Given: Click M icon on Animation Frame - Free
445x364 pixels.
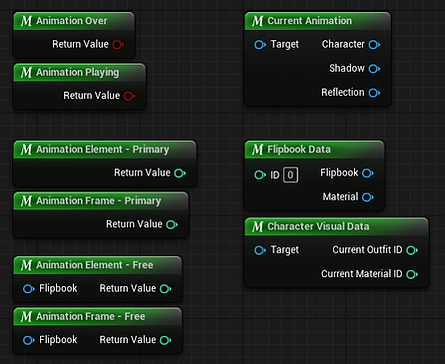Looking at the screenshot, I should point(26,317).
